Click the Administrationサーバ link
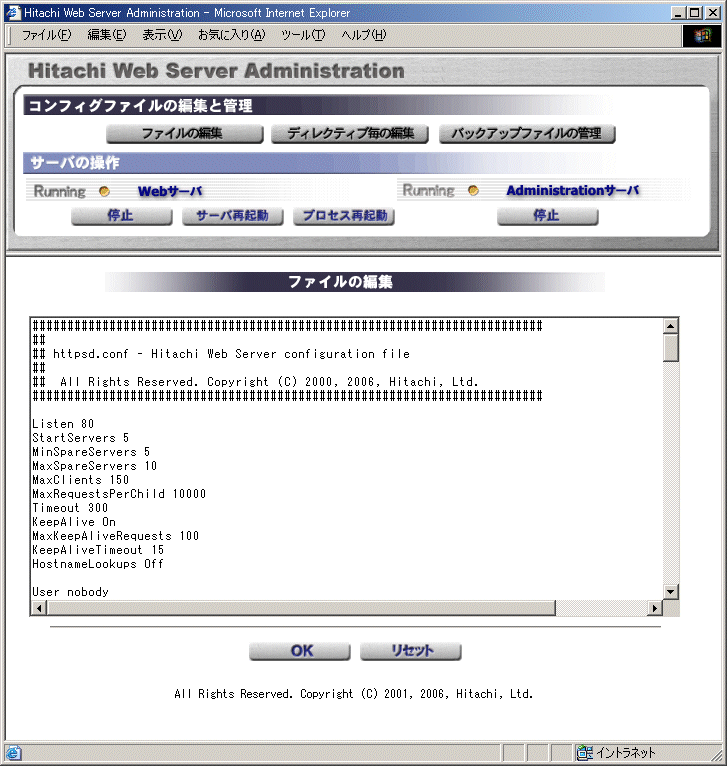The width and height of the screenshot is (727, 766). pyautogui.click(x=573, y=191)
